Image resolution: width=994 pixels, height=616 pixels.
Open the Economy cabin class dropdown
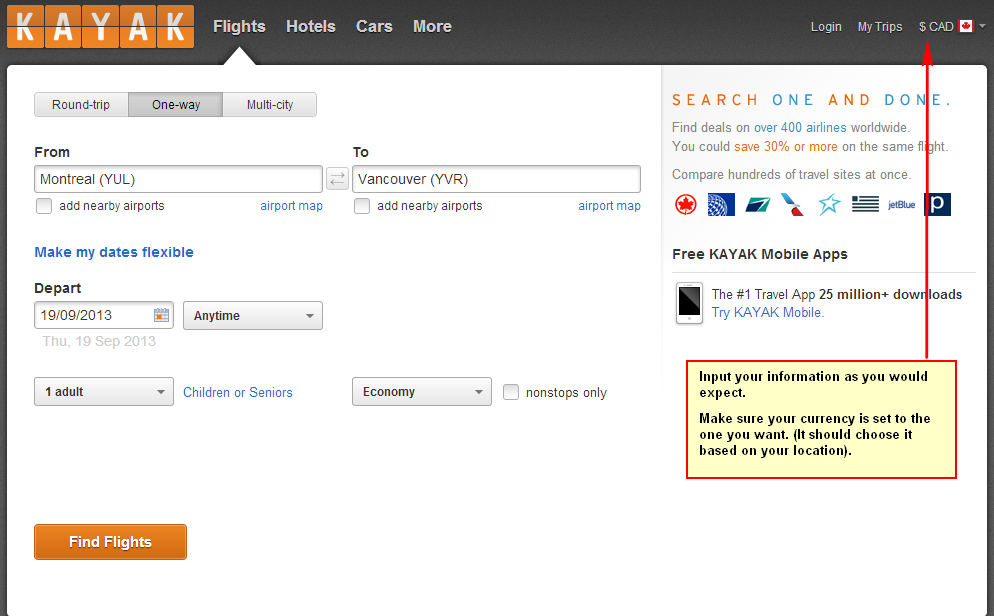pyautogui.click(x=422, y=392)
